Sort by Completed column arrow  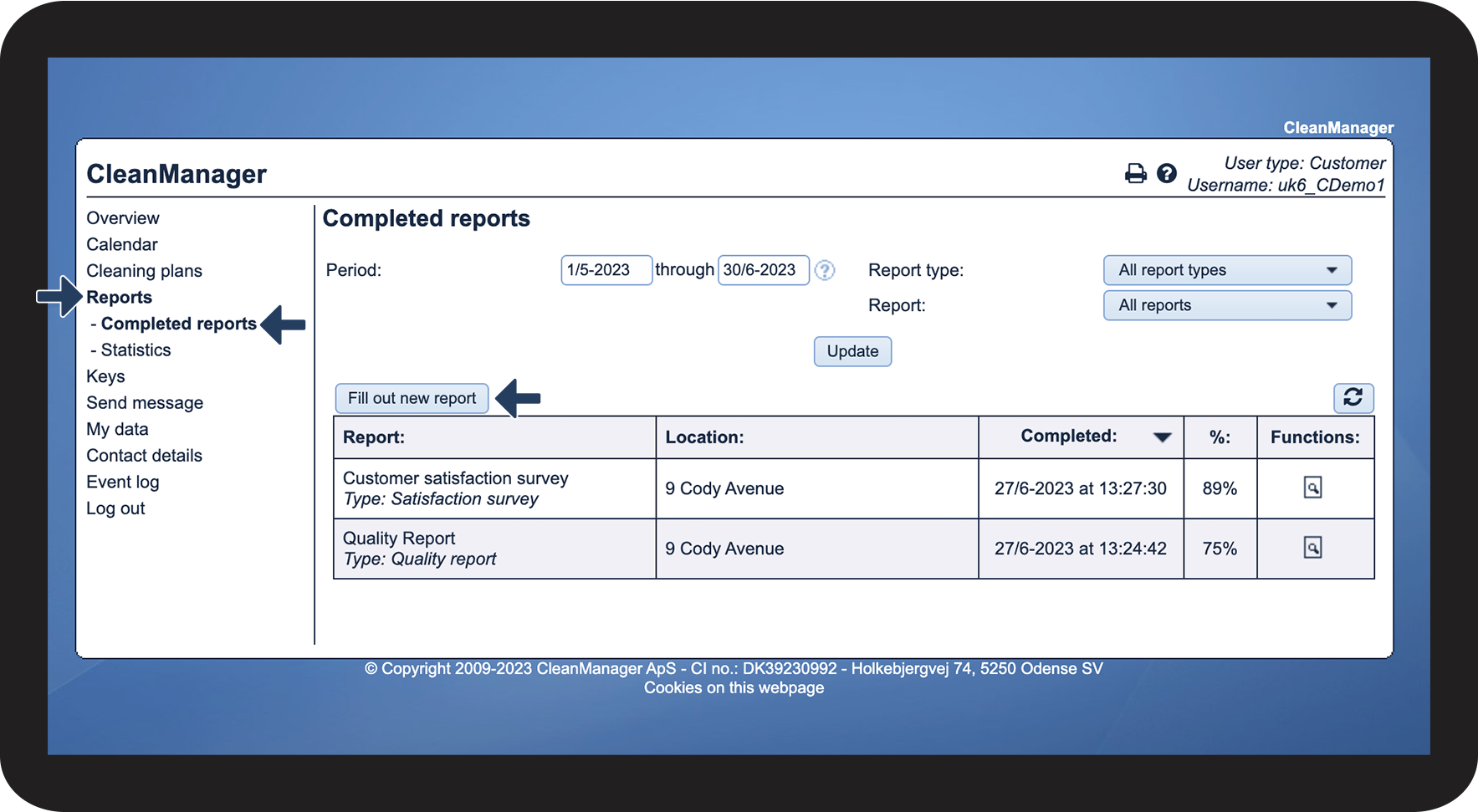pos(1162,437)
